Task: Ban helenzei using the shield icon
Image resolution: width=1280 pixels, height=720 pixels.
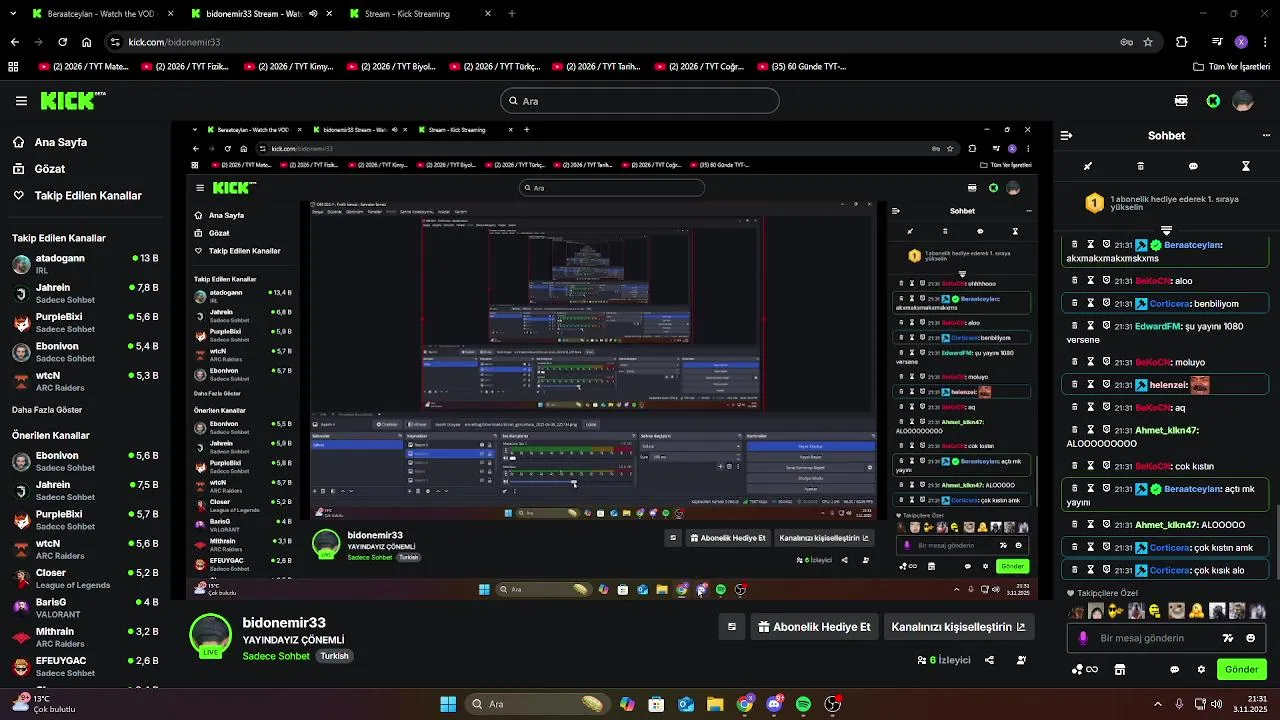Action: 1106,385
